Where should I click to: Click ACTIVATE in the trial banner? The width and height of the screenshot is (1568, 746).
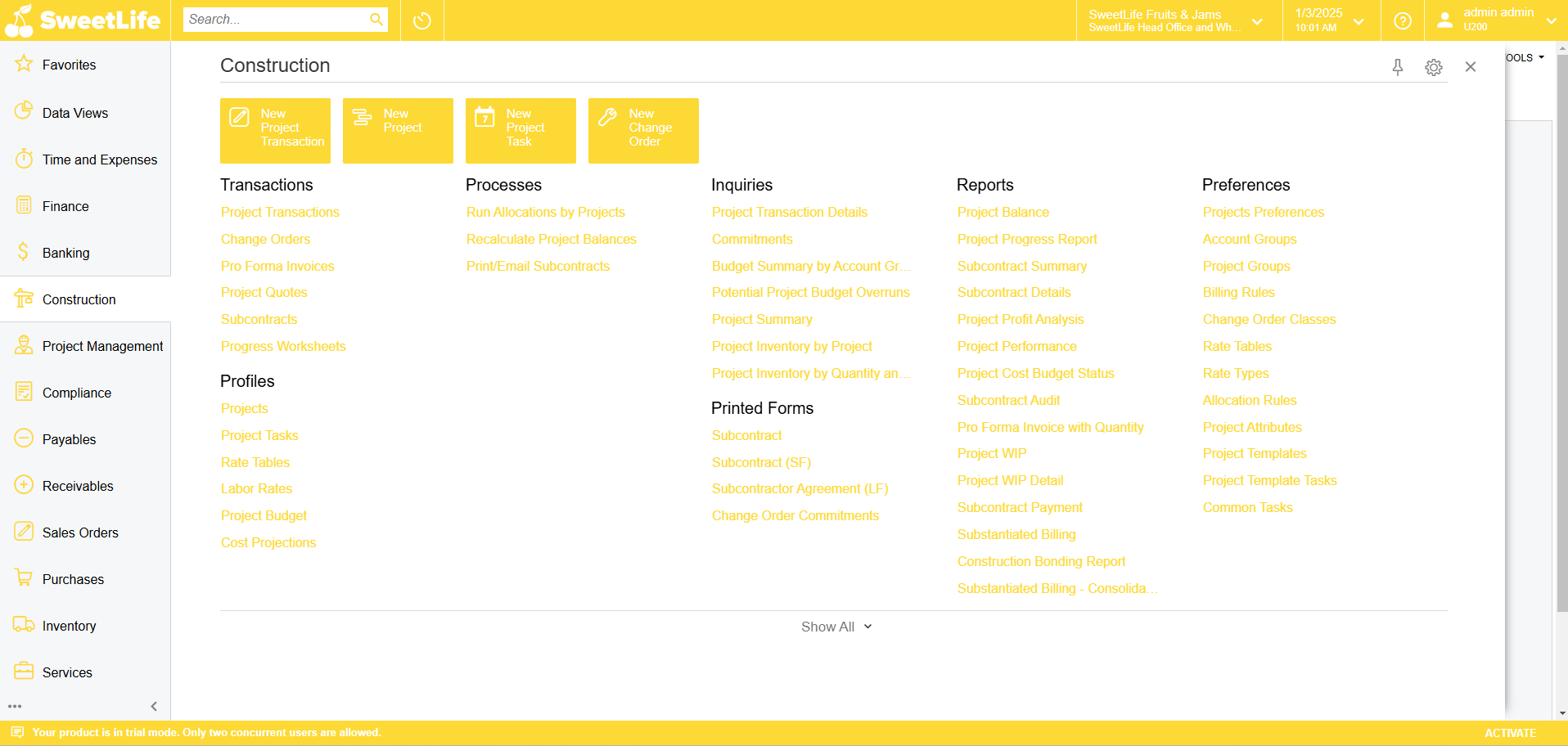pos(1510,733)
